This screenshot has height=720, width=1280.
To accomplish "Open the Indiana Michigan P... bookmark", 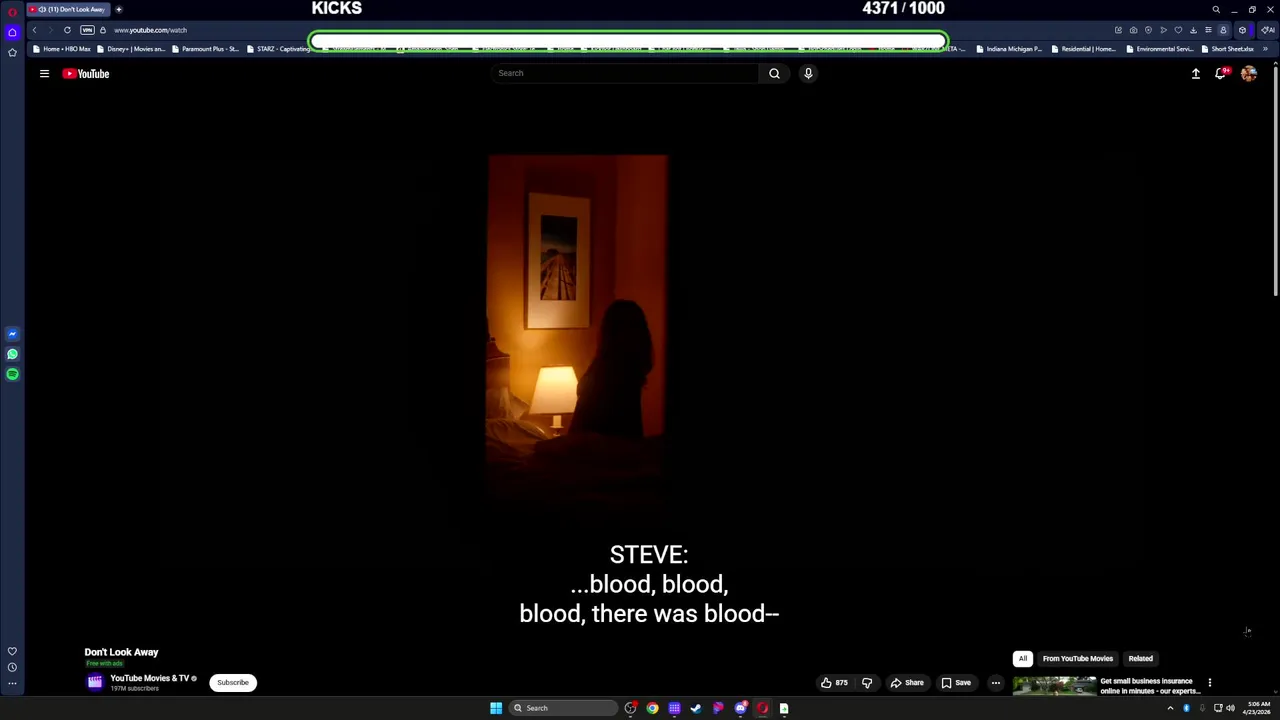I will coord(1009,49).
